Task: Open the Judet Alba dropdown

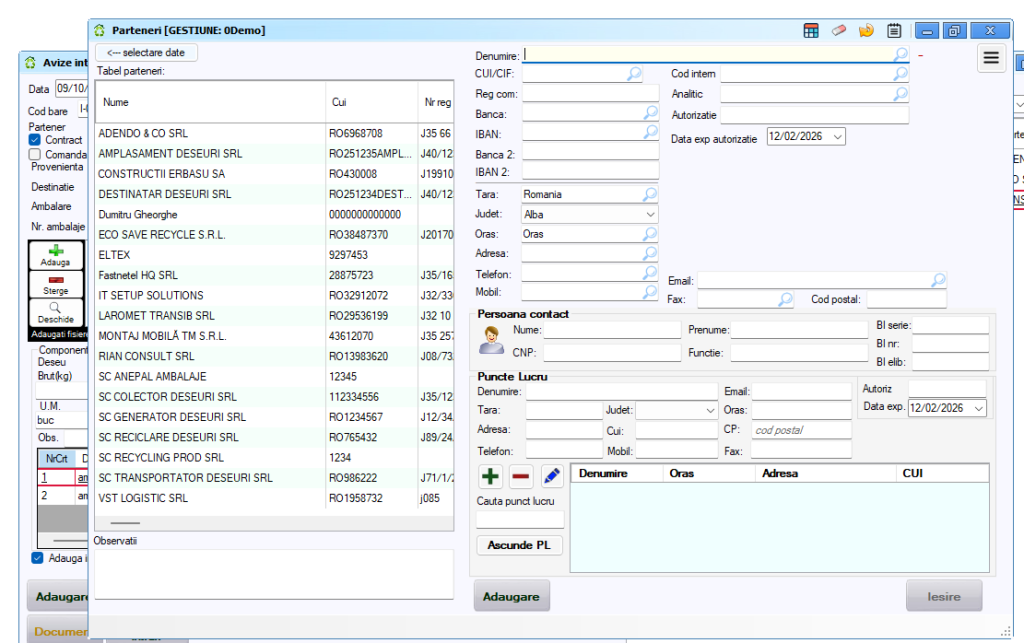Action: [x=650, y=214]
